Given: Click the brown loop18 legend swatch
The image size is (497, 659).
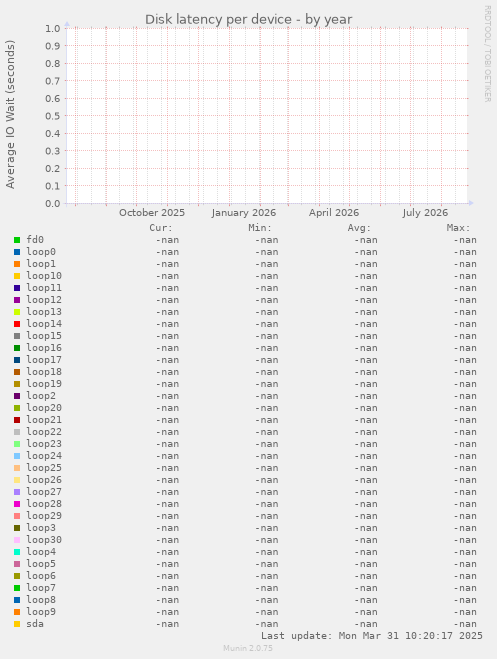Looking at the screenshot, I should pyautogui.click(x=17, y=372).
